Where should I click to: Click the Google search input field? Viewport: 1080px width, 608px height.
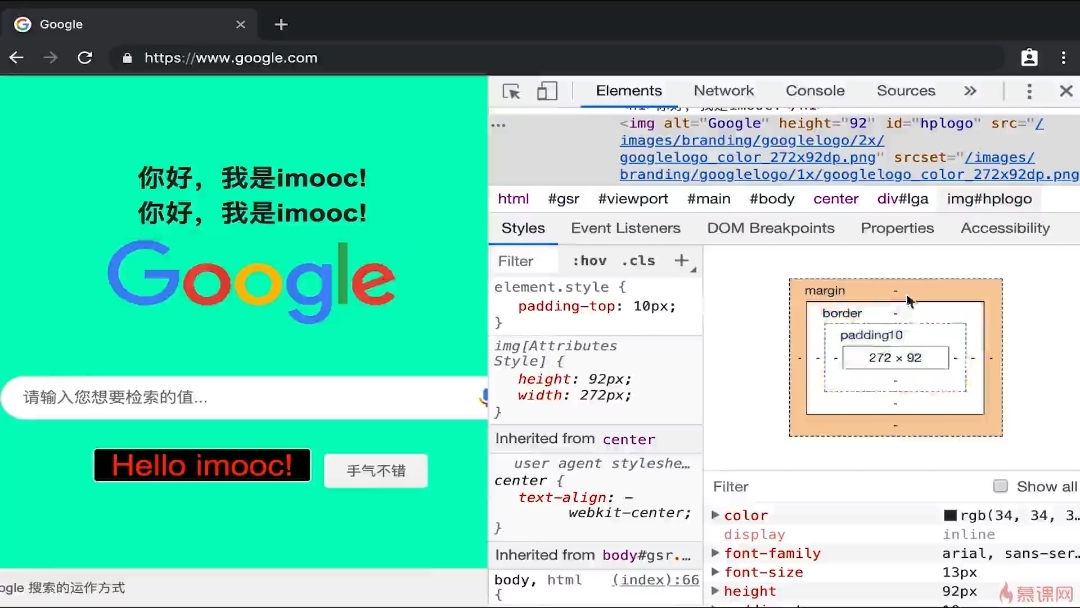click(x=240, y=397)
